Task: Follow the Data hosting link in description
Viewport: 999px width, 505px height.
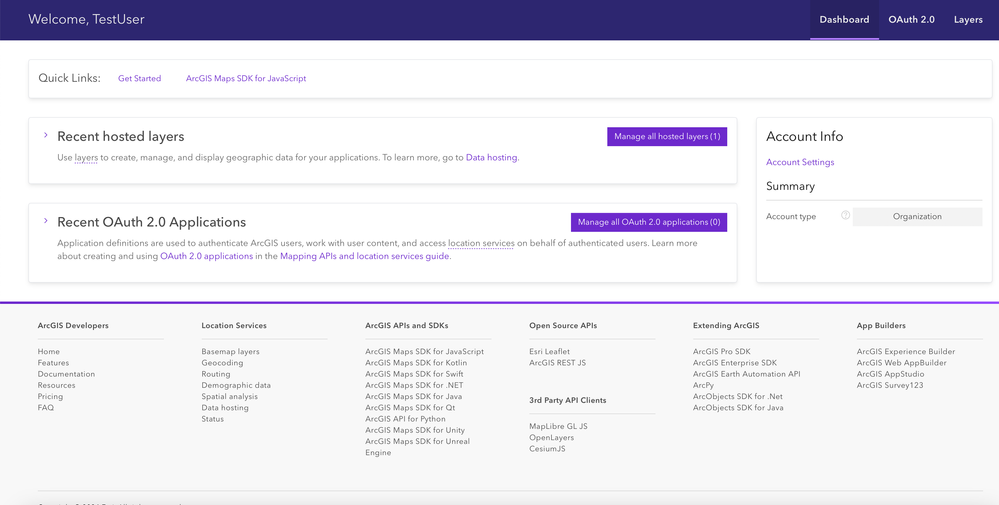Action: [492, 157]
